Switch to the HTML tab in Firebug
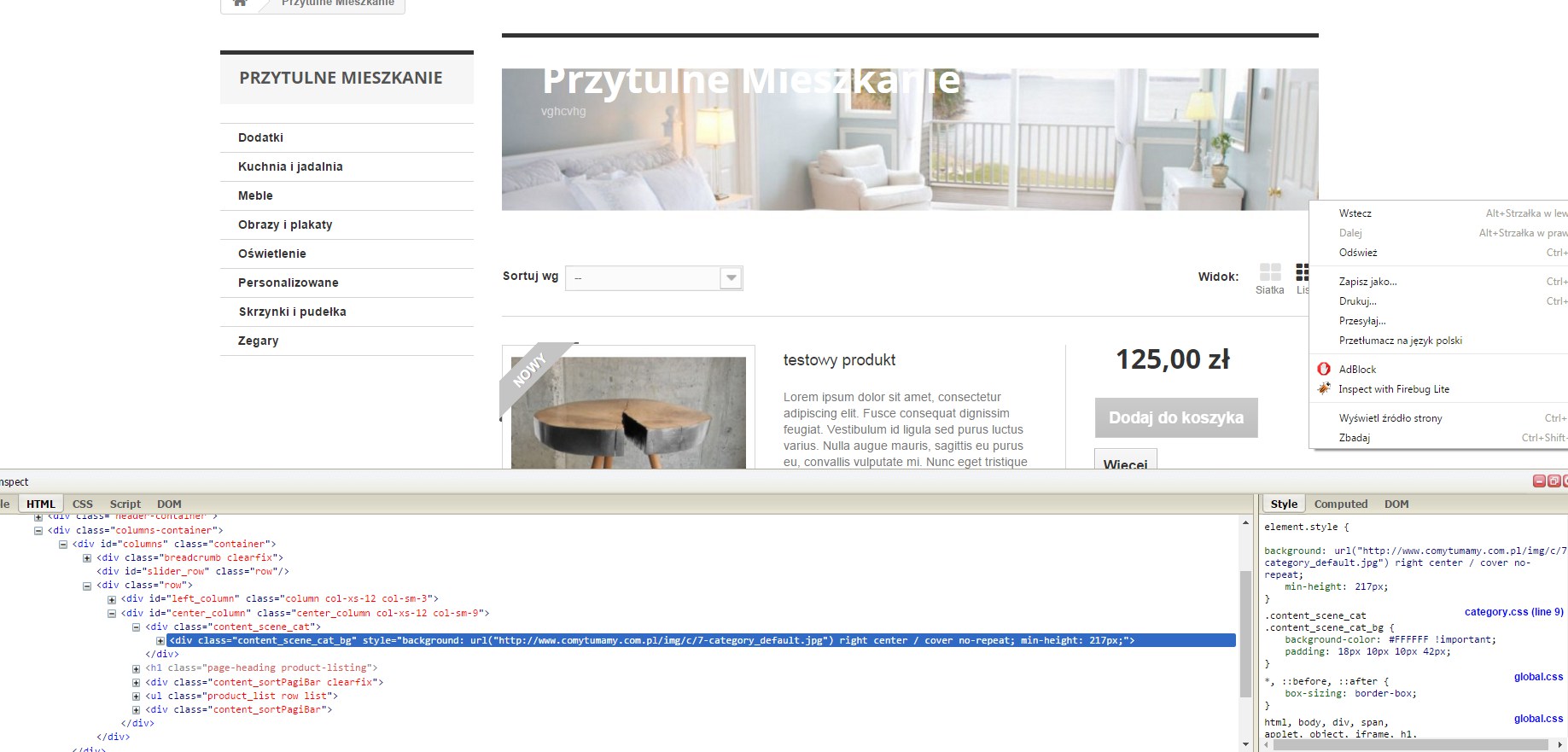This screenshot has width=1568, height=752. point(40,504)
